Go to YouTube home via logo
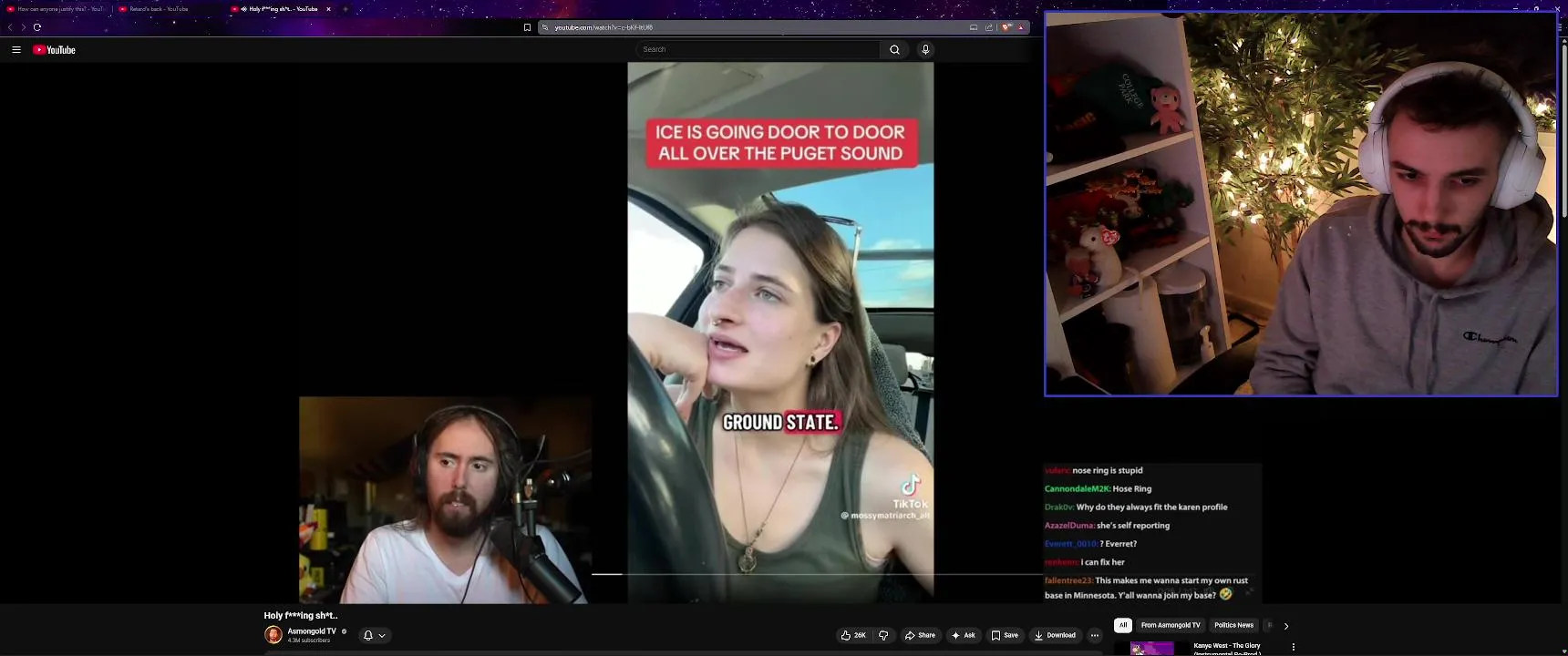The height and width of the screenshot is (656, 1568). click(55, 50)
